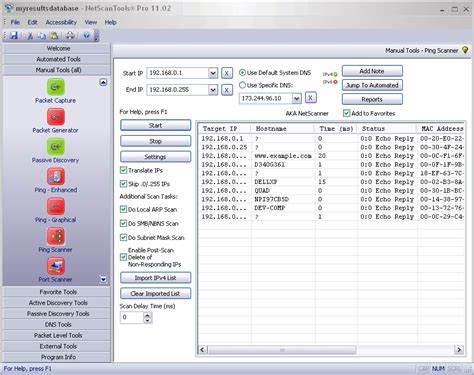Click into the Scan Delay Time field
474x375 pixels.
(132, 317)
